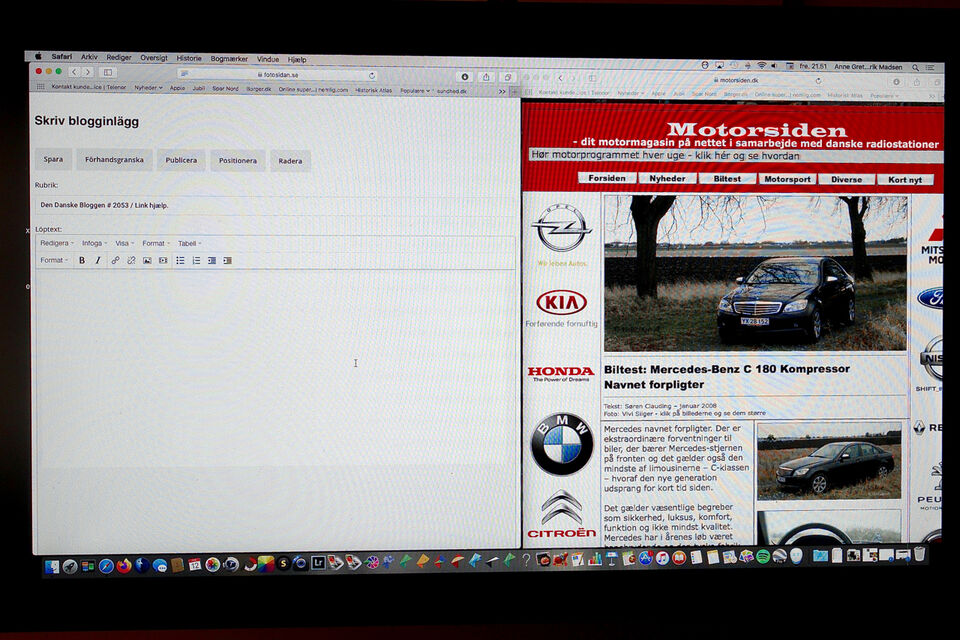Toggle italic formatting in the editor
This screenshot has height=640, width=960.
(x=97, y=260)
